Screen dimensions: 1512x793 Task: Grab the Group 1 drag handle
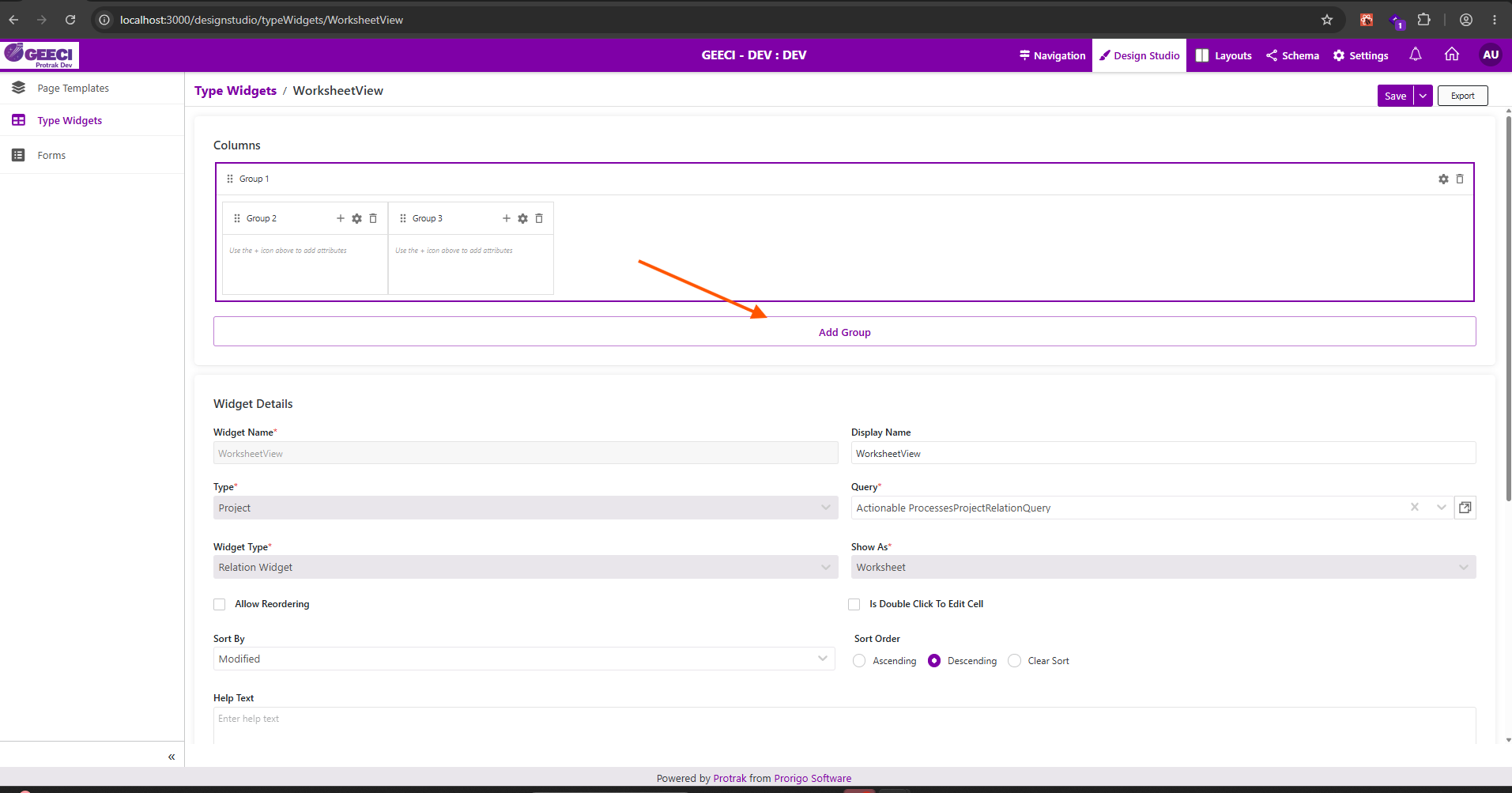(230, 179)
